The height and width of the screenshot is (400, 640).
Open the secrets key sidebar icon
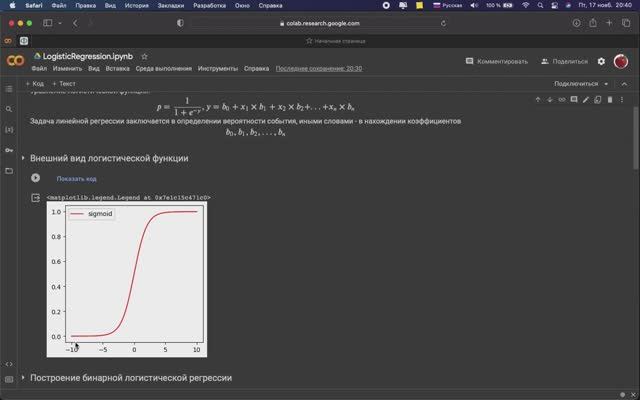(9, 150)
